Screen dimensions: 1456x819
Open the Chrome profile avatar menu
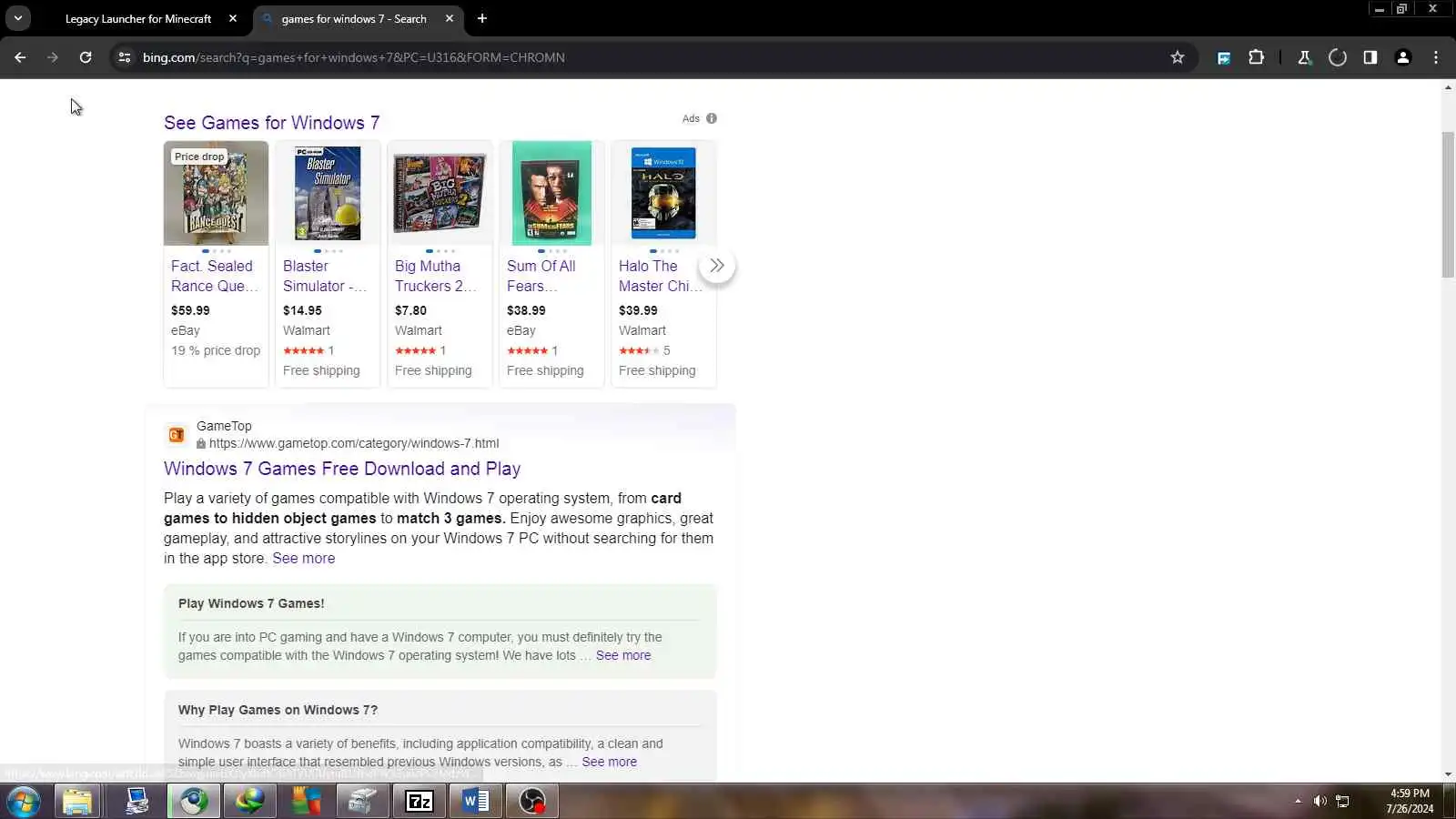coord(1403,57)
